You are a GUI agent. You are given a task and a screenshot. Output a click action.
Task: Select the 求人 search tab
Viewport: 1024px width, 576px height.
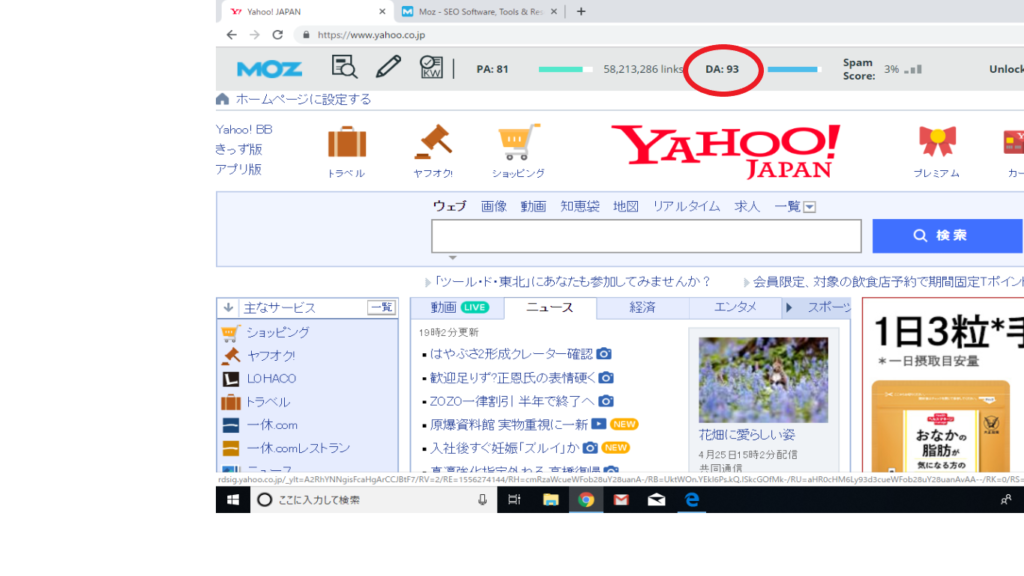pyautogui.click(x=747, y=206)
